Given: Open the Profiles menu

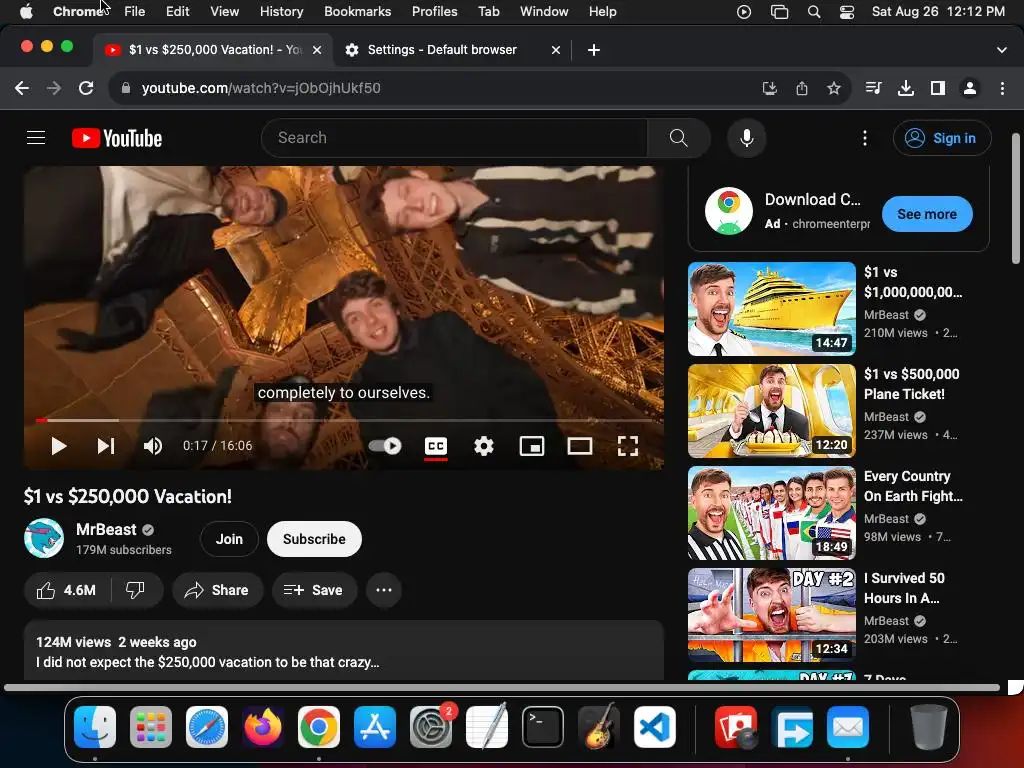Looking at the screenshot, I should pos(434,11).
